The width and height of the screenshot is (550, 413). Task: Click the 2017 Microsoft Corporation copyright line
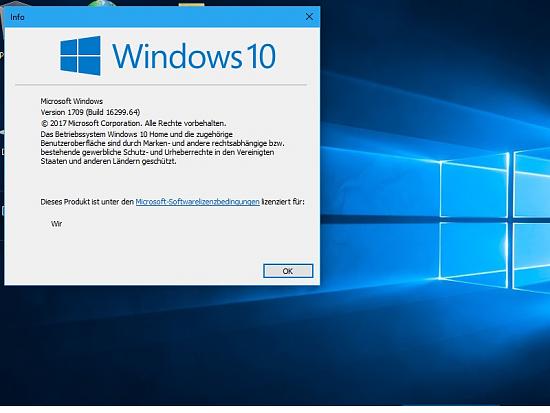click(x=133, y=123)
